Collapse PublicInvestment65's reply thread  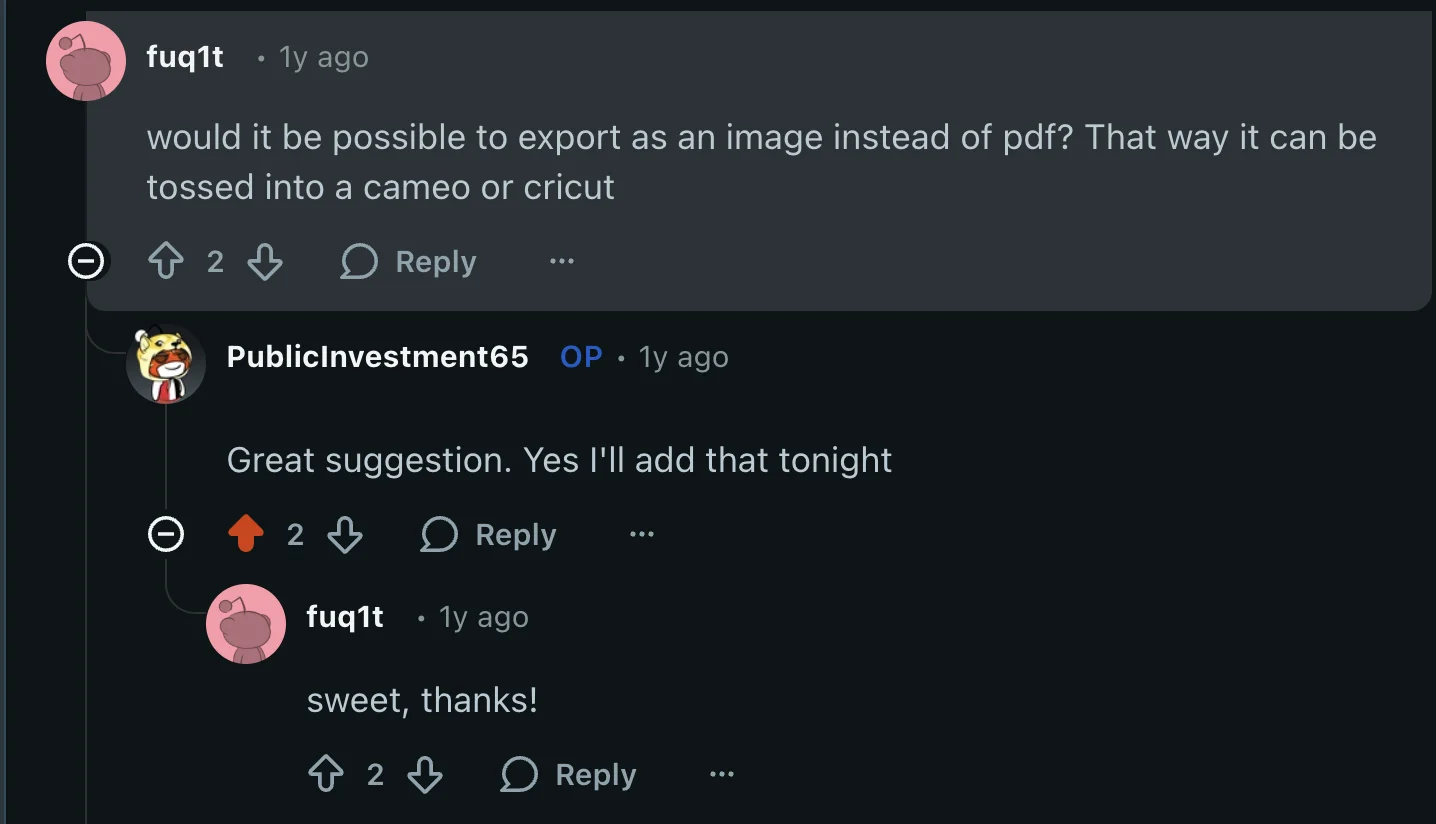(167, 534)
